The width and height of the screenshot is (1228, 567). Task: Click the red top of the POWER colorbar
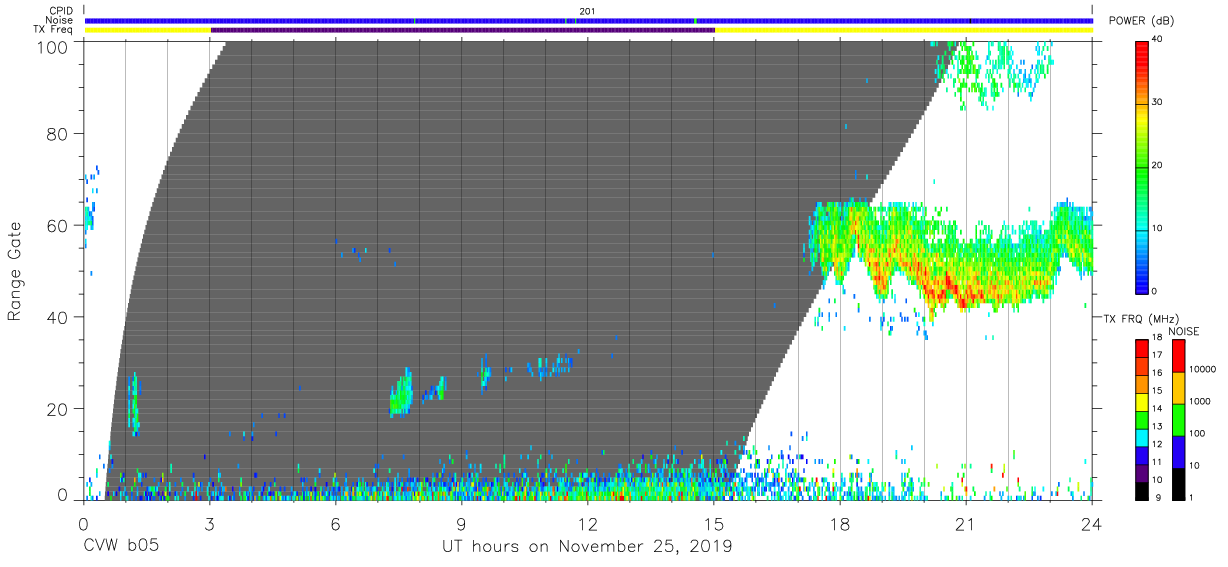pos(1142,48)
